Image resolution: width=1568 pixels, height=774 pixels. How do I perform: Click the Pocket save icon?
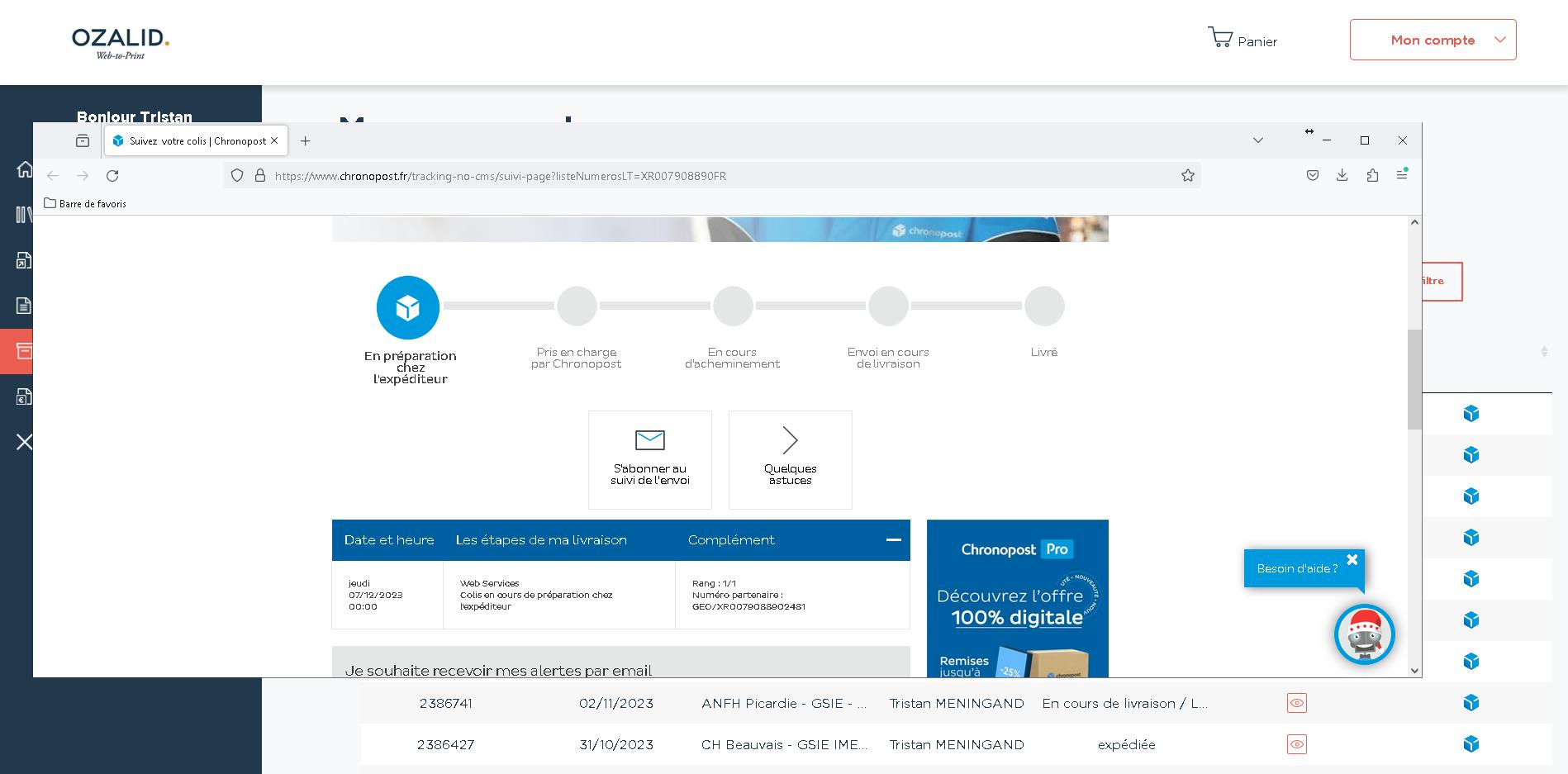click(x=1313, y=175)
